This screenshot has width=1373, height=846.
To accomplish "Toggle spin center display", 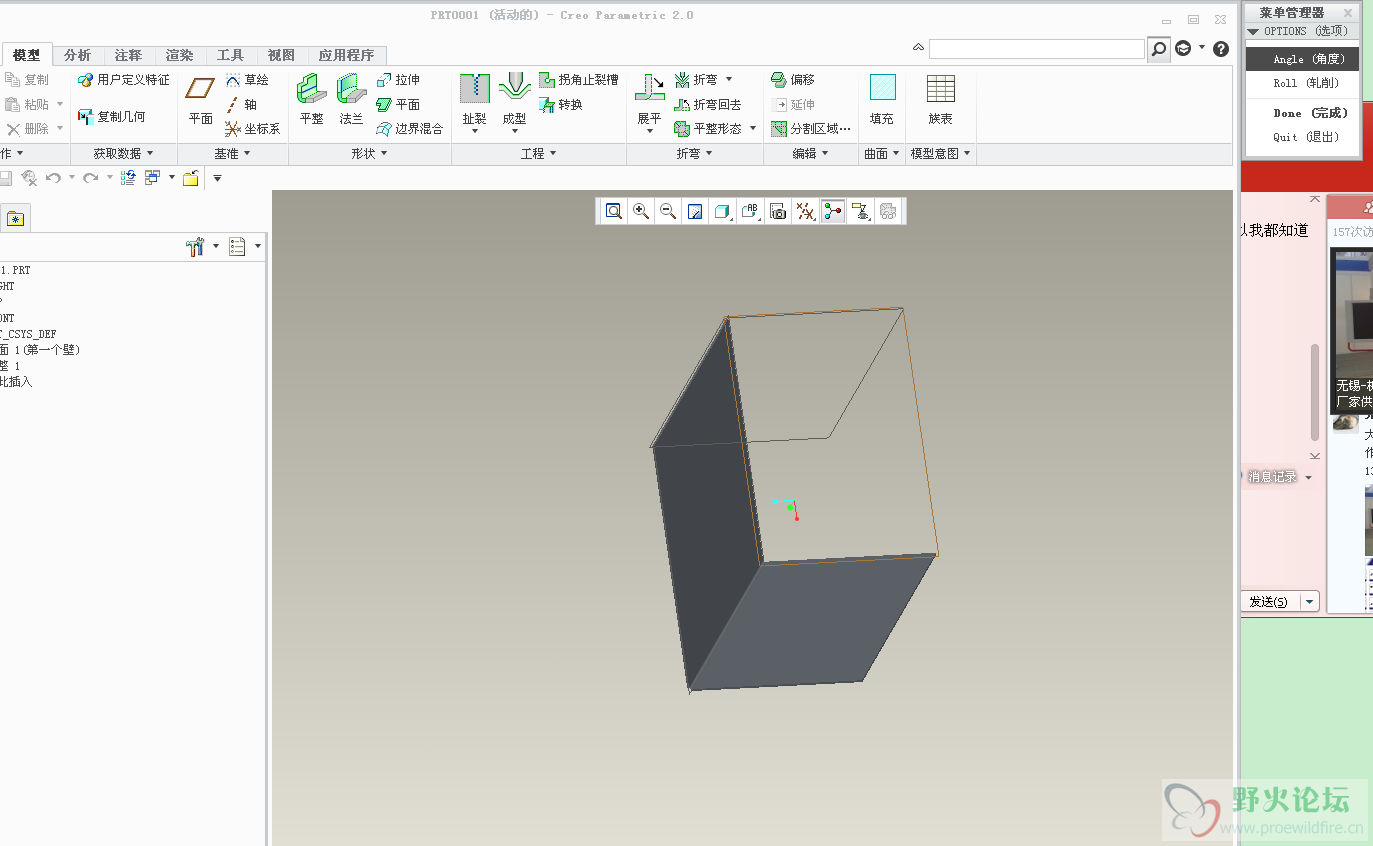I will [x=832, y=211].
